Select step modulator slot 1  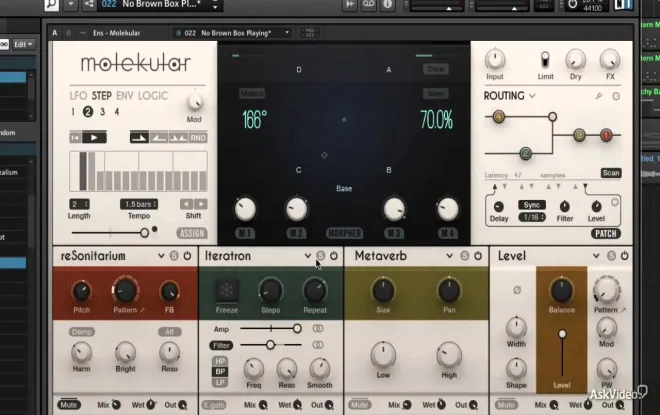[x=73, y=112]
